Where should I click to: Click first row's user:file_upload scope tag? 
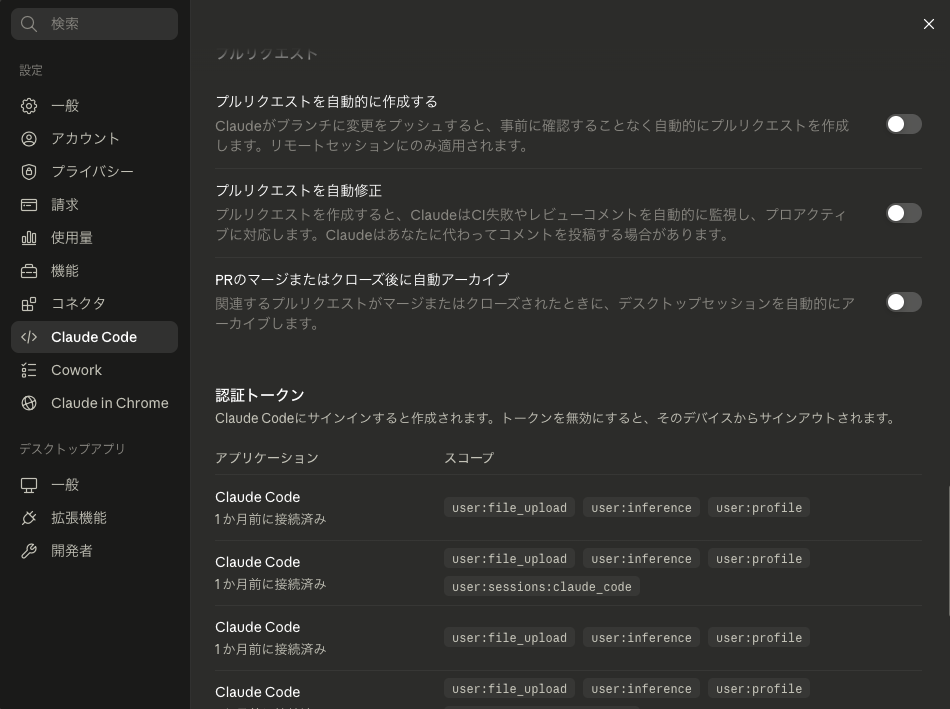coord(510,508)
